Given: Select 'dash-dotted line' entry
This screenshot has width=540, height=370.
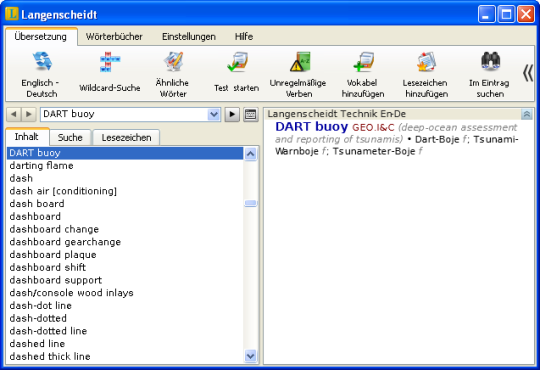Looking at the screenshot, I should click(x=125, y=331).
